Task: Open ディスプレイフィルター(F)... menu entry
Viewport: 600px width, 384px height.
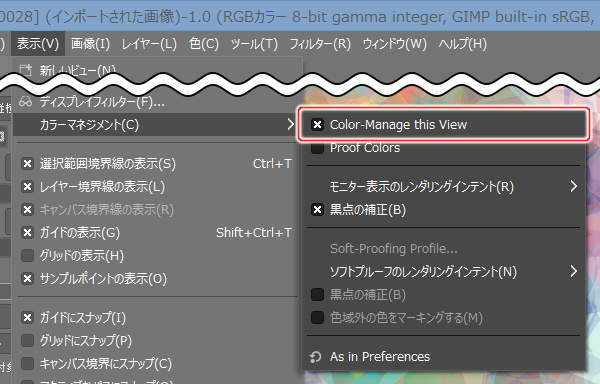Action: (102, 102)
